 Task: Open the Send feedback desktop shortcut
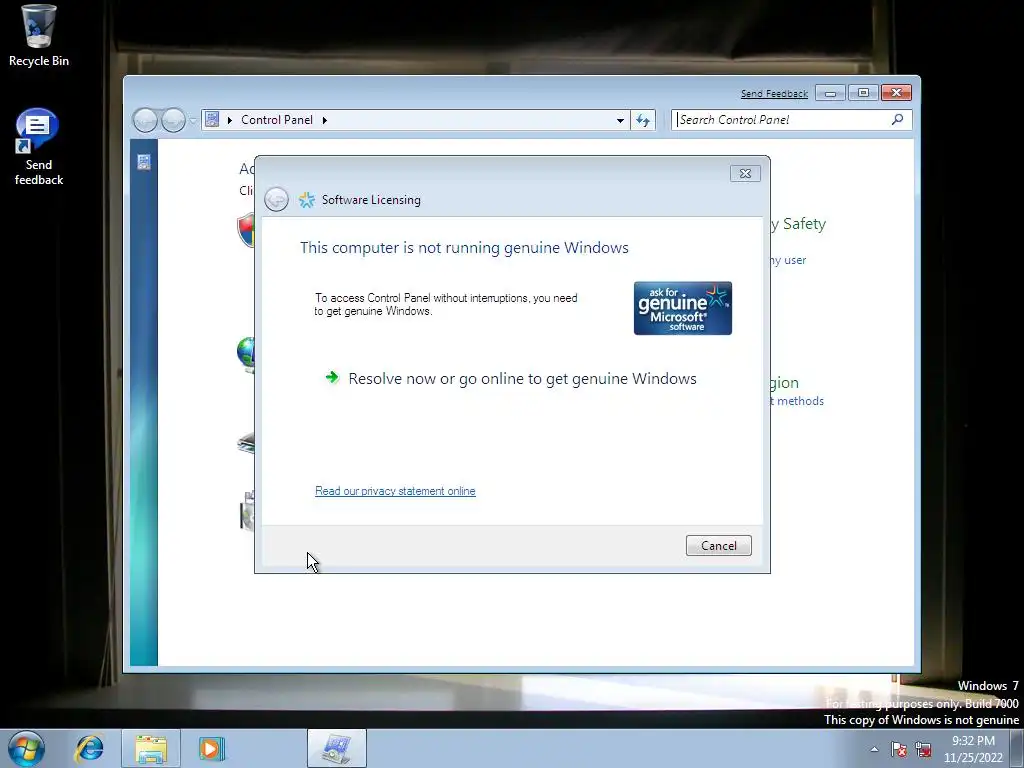[38, 147]
